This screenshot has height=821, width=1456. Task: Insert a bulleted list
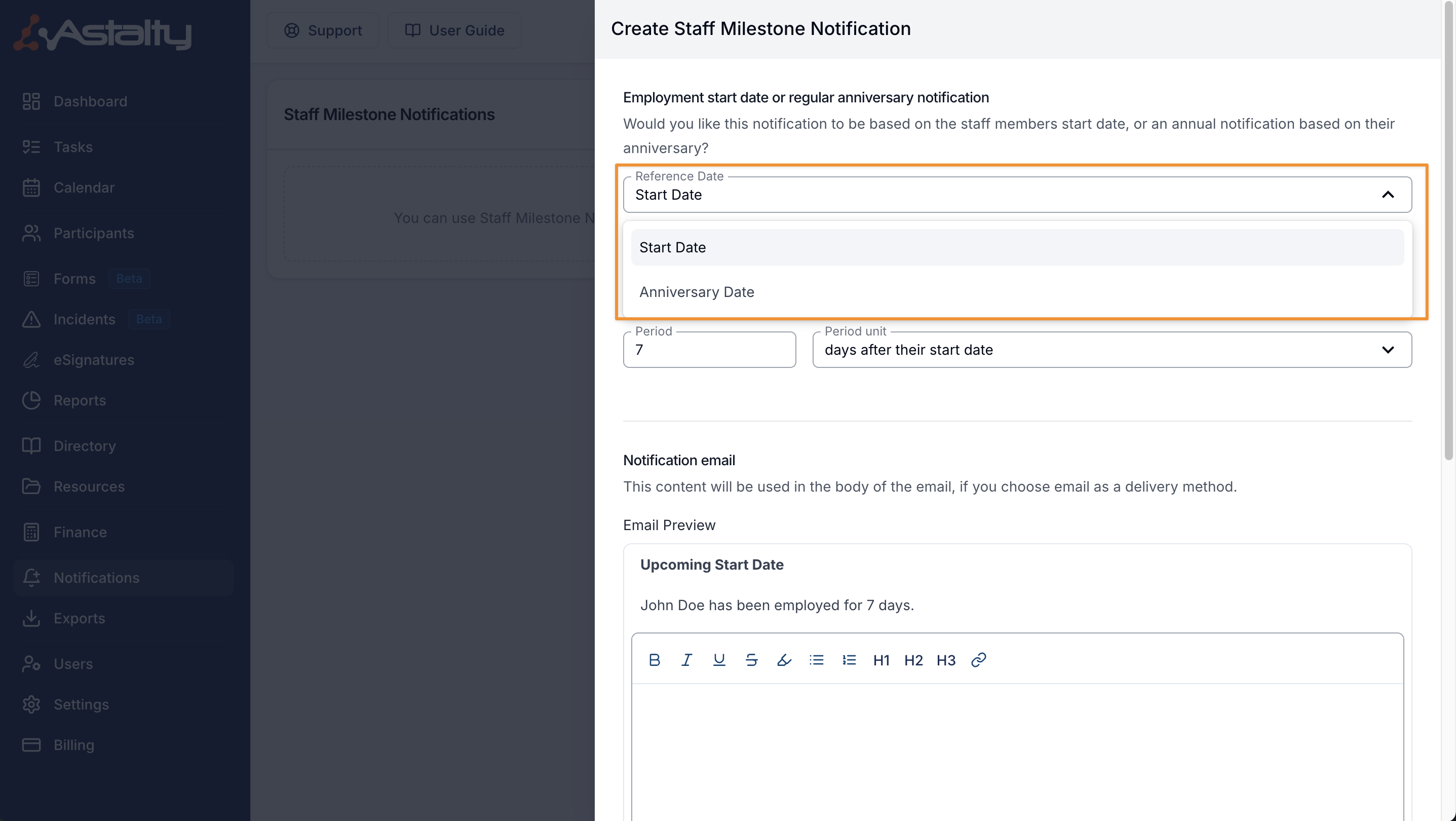pos(816,660)
